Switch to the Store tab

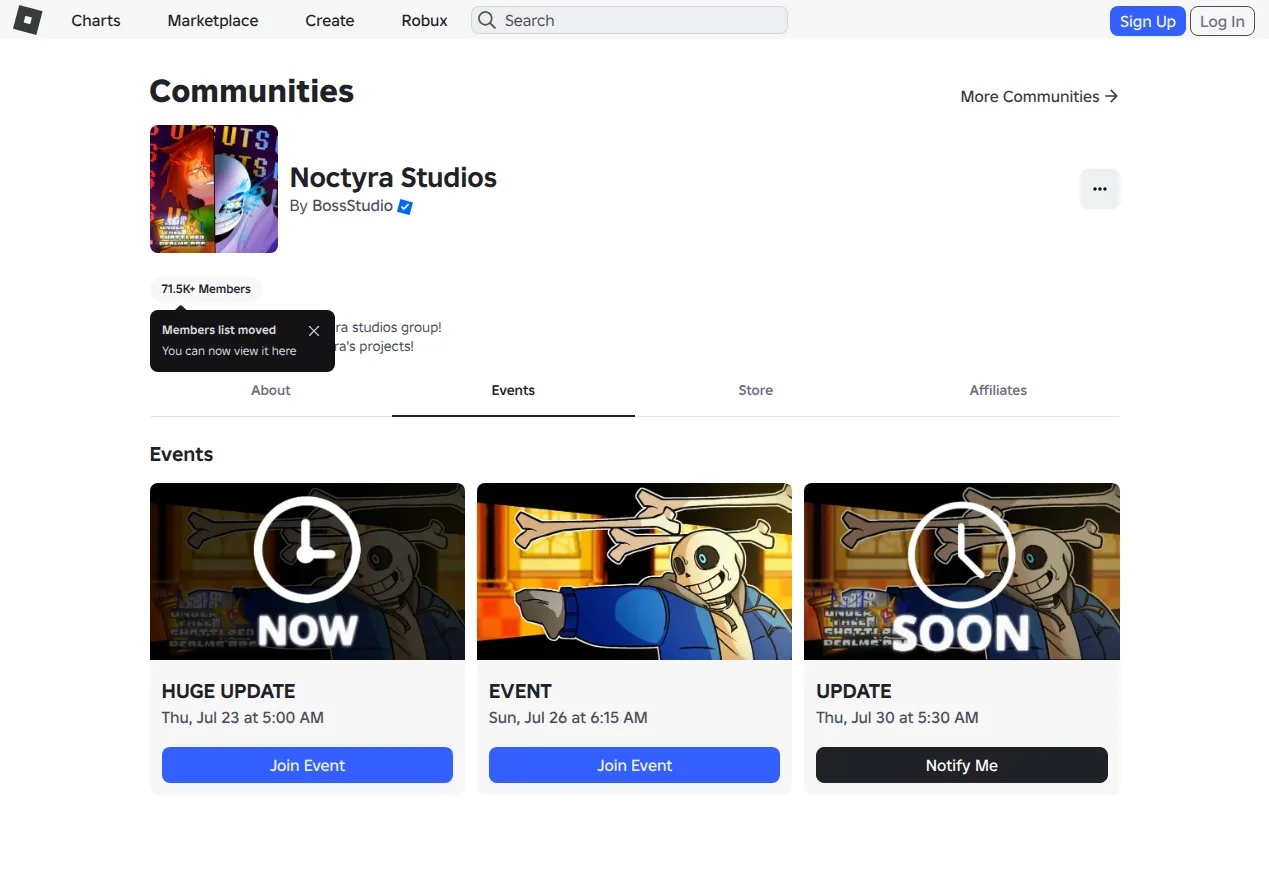[x=756, y=390]
